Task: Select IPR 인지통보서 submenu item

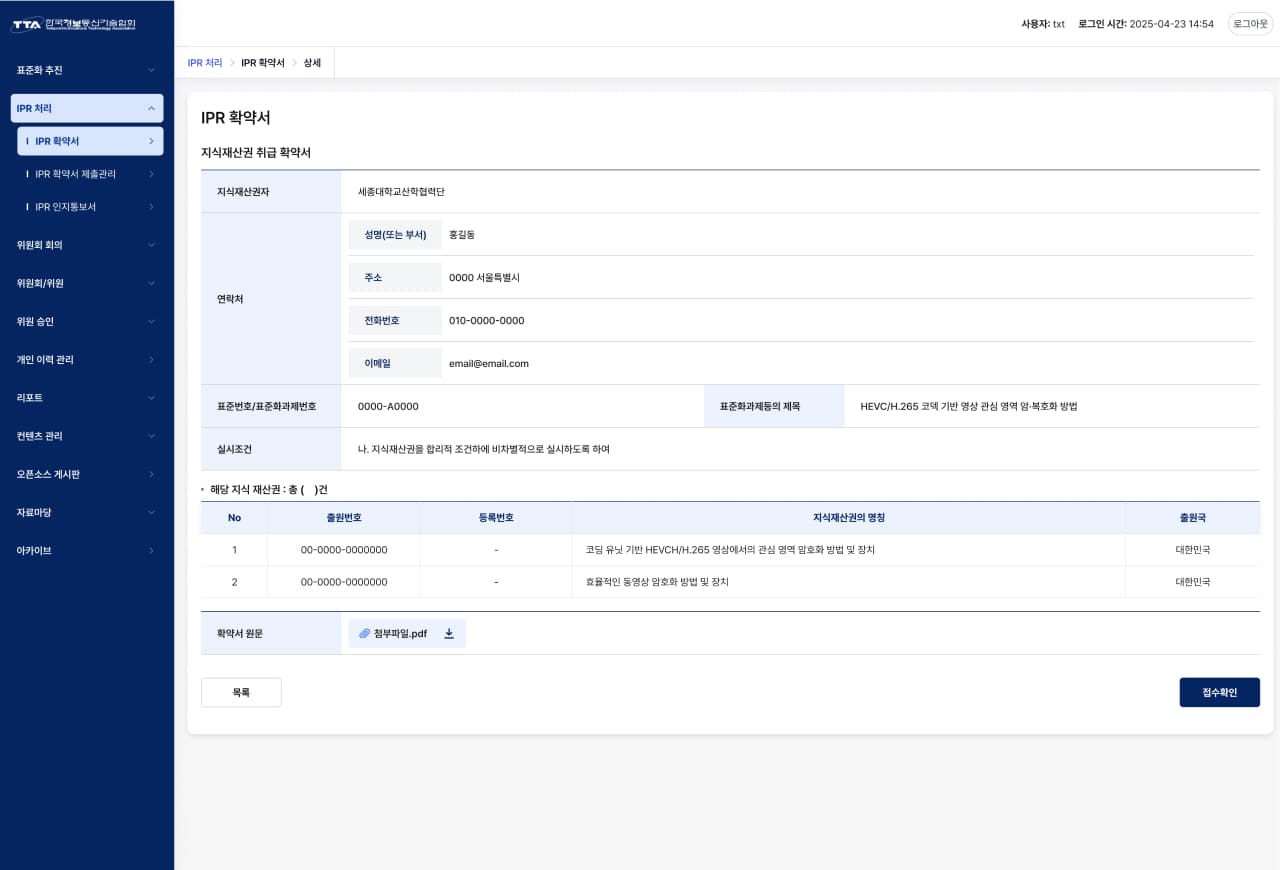Action: [89, 207]
